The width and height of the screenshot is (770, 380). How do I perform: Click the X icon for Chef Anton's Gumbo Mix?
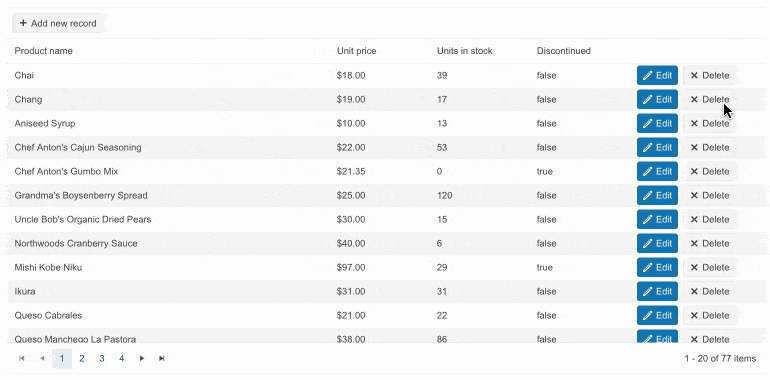coord(694,171)
